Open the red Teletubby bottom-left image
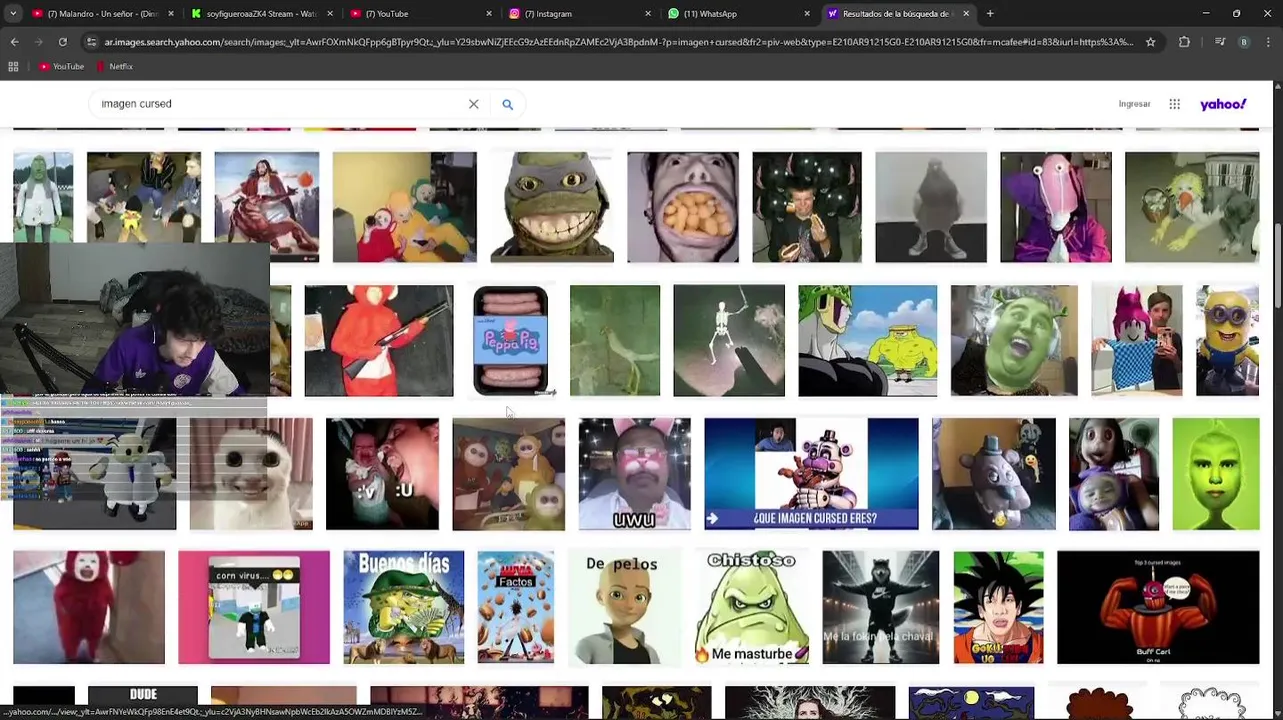1283x720 pixels. [x=89, y=607]
